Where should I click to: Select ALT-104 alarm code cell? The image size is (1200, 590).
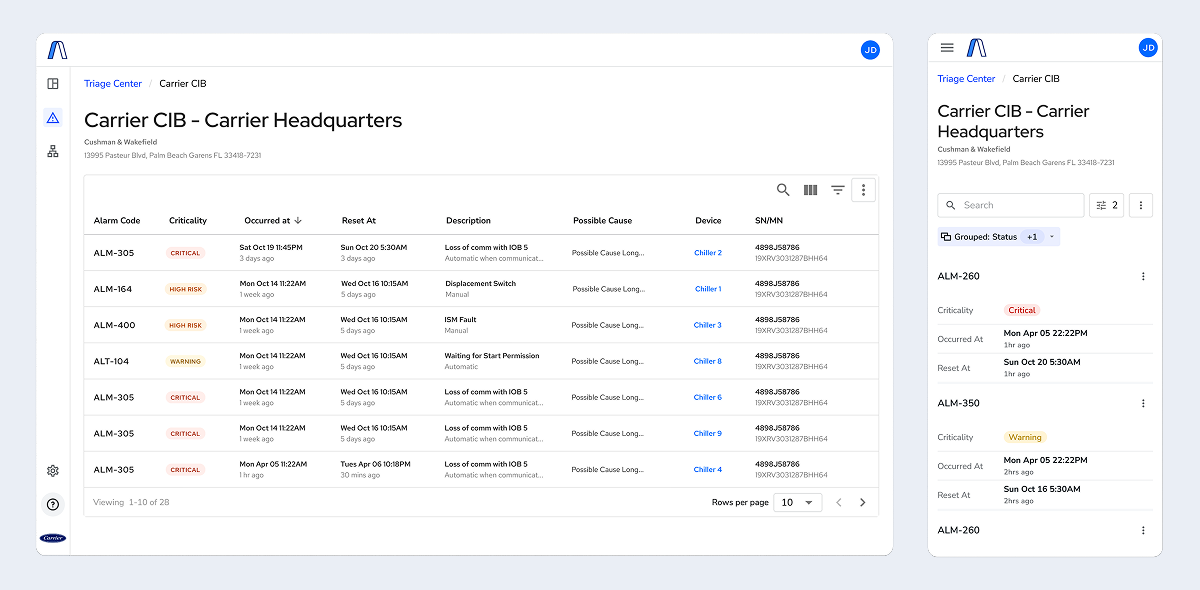point(112,361)
